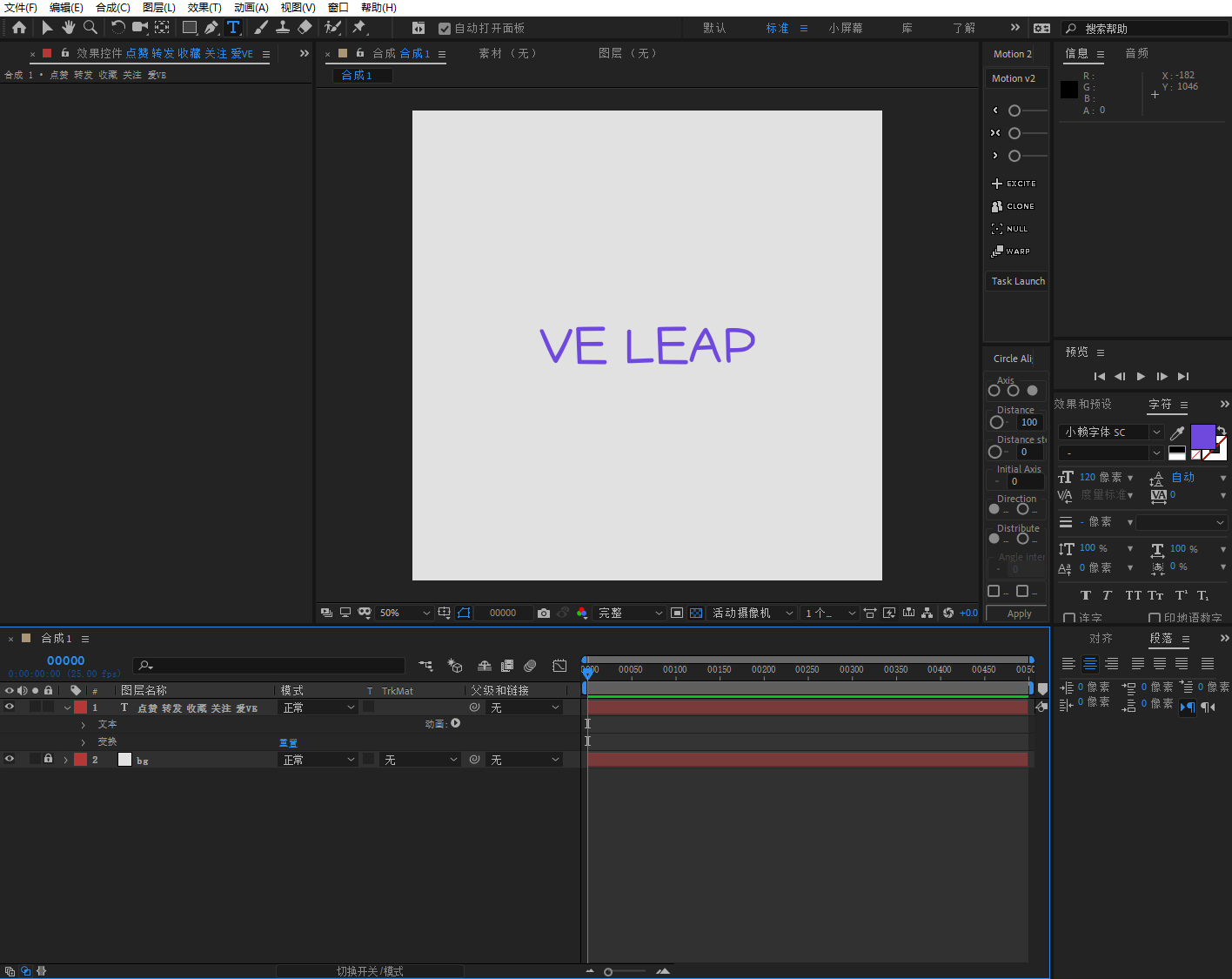This screenshot has height=979, width=1232.
Task: Select the Horizontal Type tool
Action: coord(233,28)
